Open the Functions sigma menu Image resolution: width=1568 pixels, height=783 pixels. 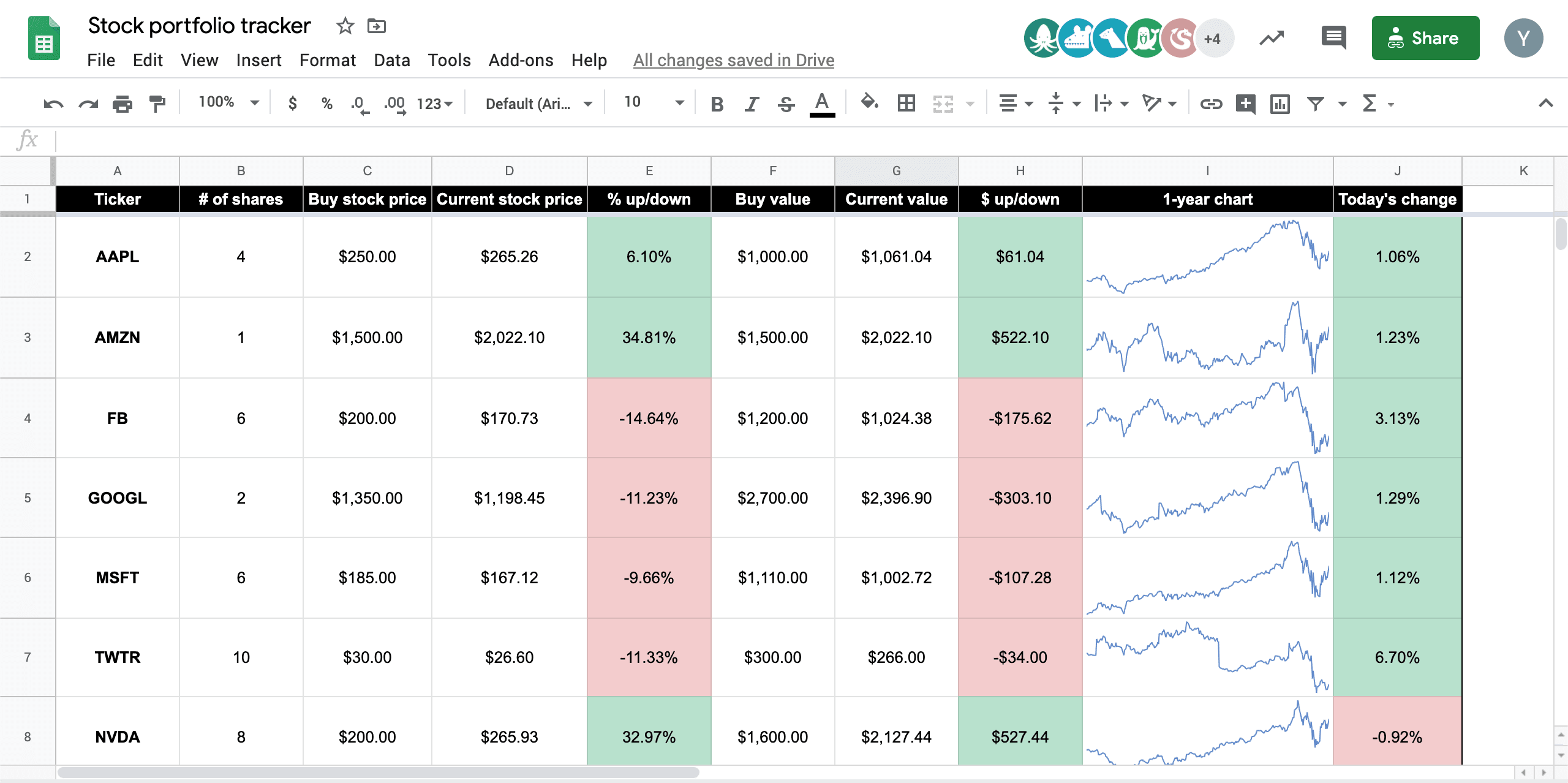coord(1377,104)
